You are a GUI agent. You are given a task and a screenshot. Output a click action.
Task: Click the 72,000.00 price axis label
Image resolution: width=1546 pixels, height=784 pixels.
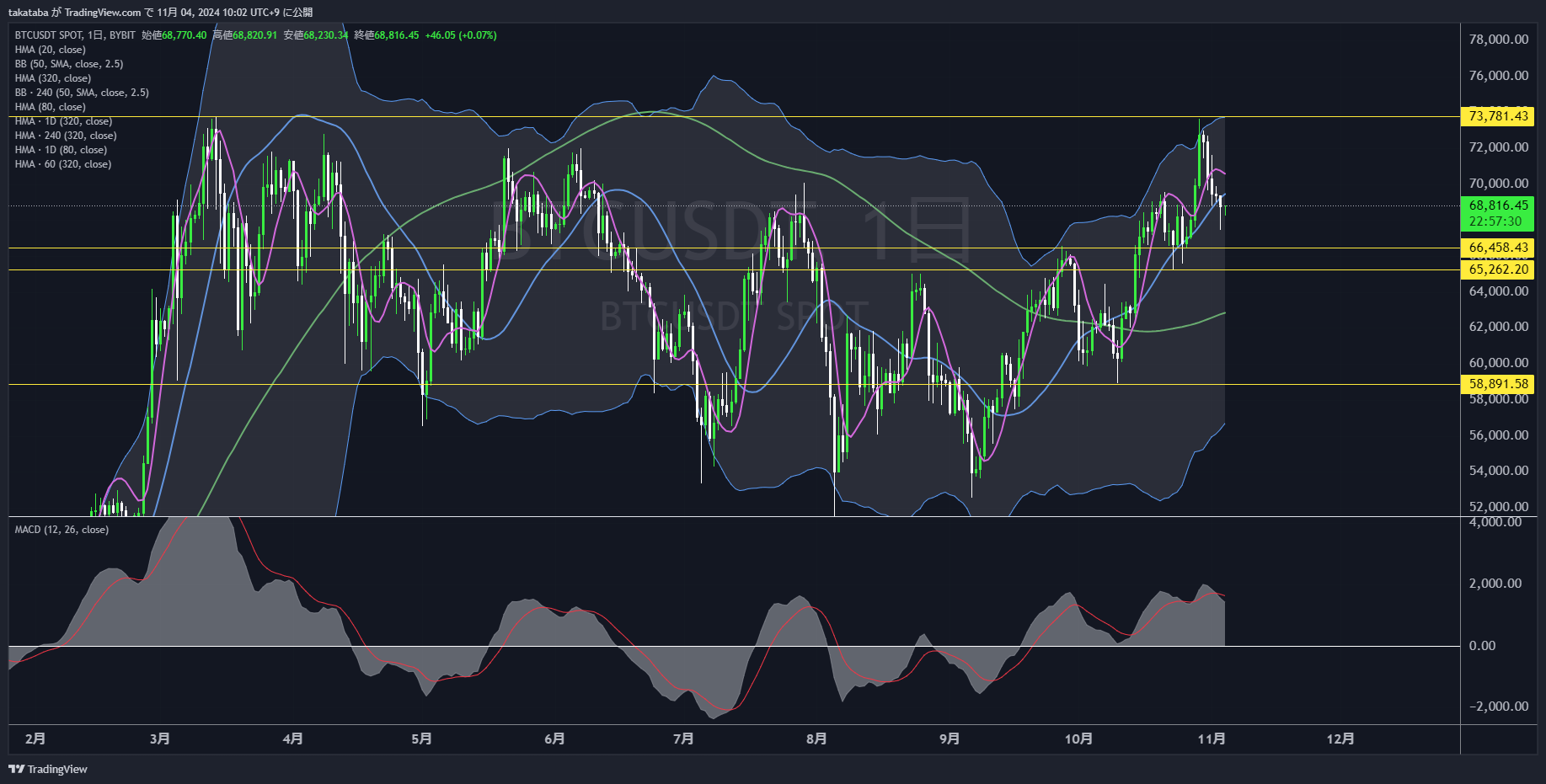click(x=1498, y=147)
